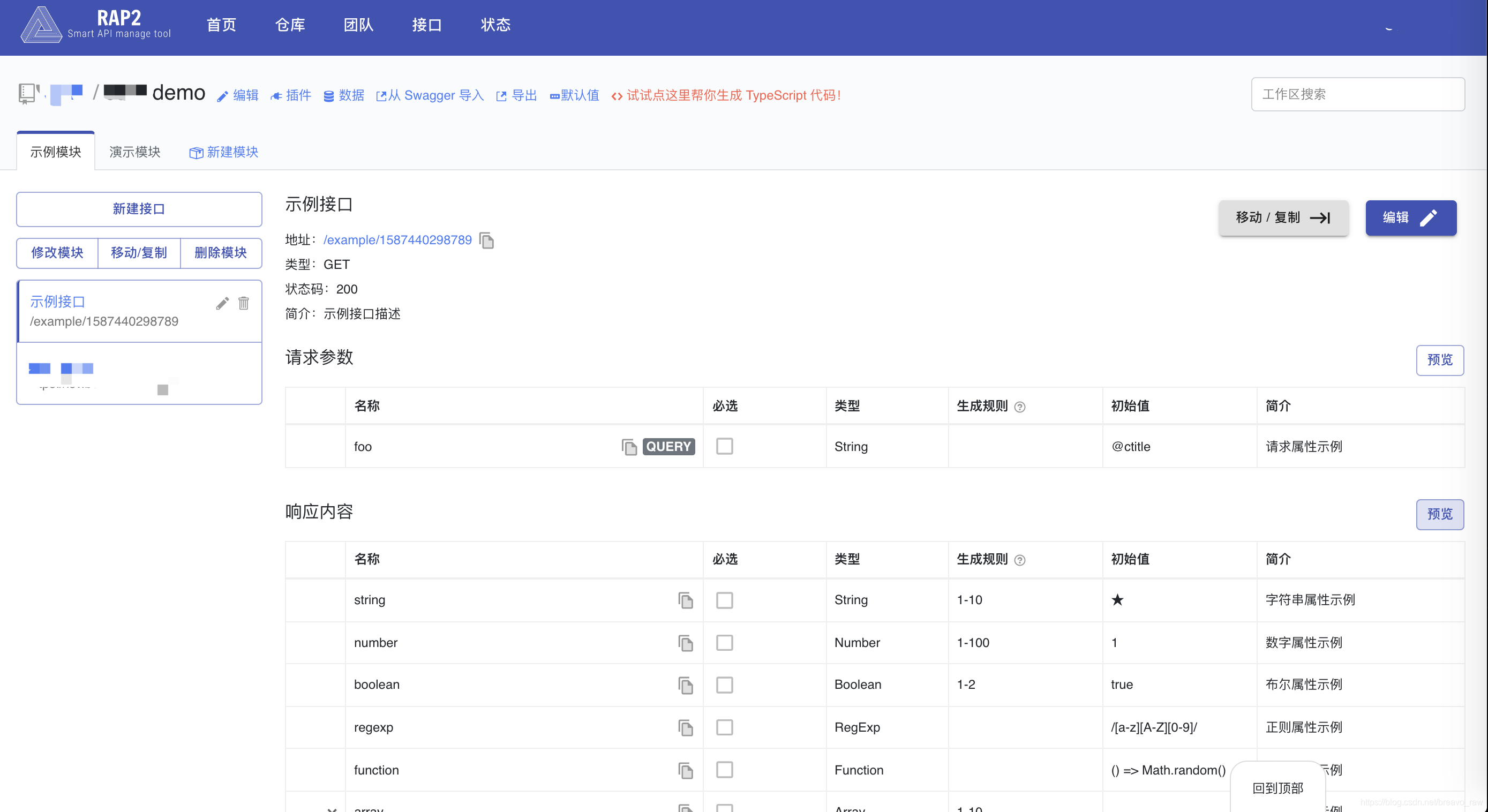Open 接口 in top navigation
This screenshot has height=812, width=1488.
(427, 25)
